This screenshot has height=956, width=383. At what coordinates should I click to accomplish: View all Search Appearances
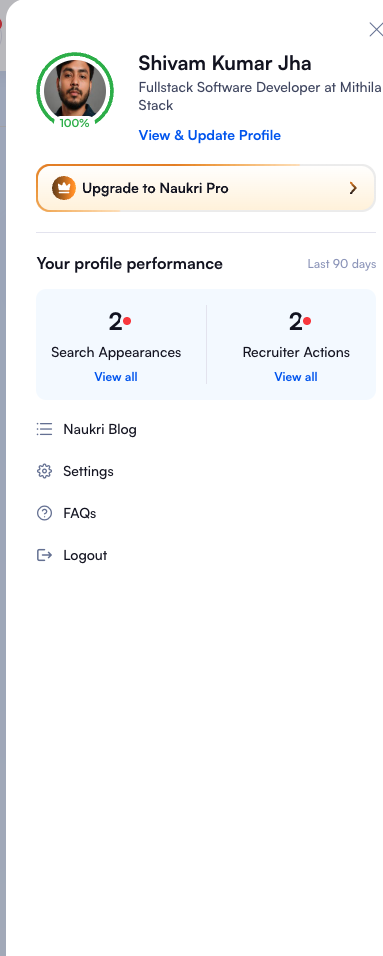[116, 377]
